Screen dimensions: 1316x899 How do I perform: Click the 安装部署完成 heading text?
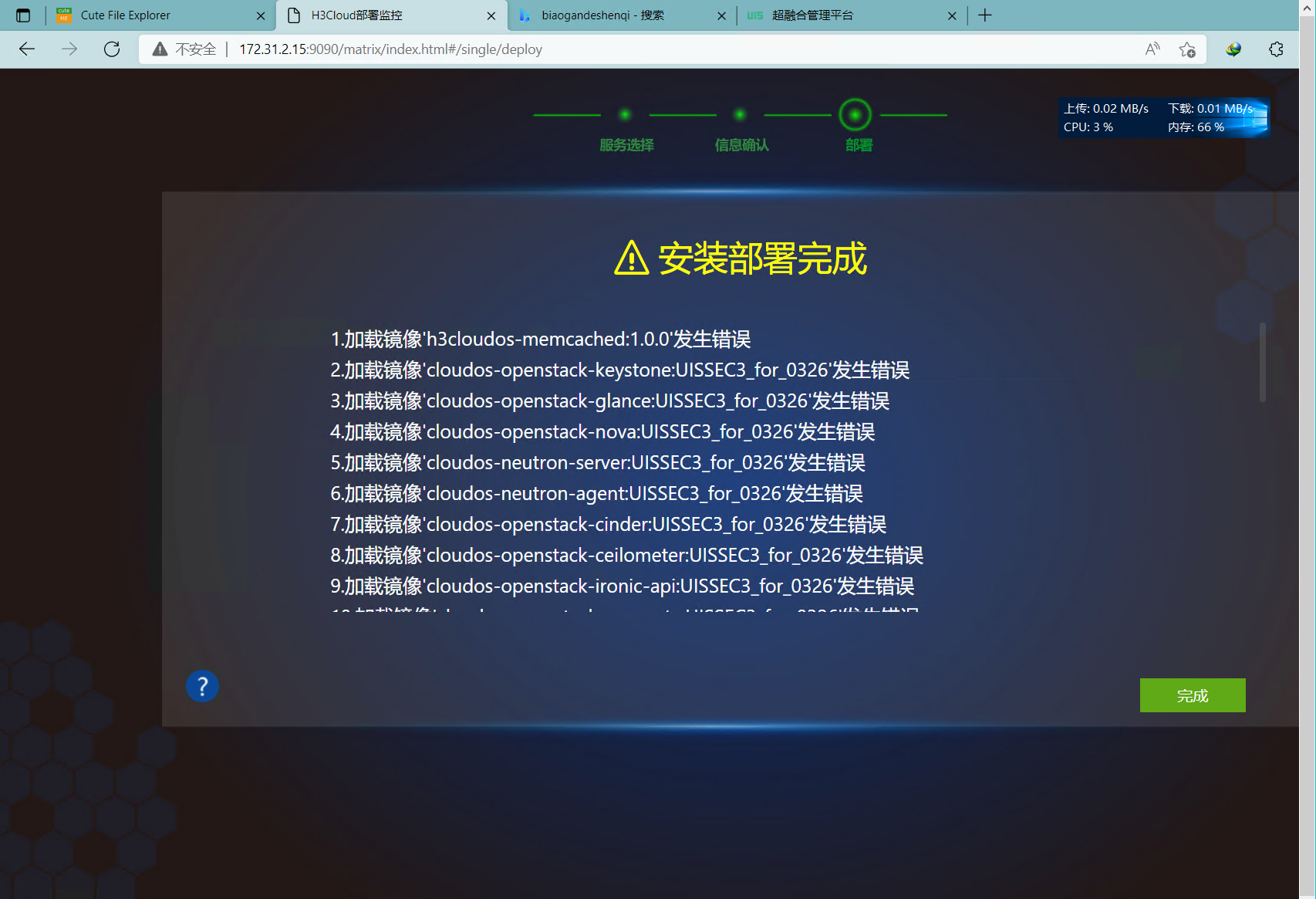pyautogui.click(x=762, y=258)
